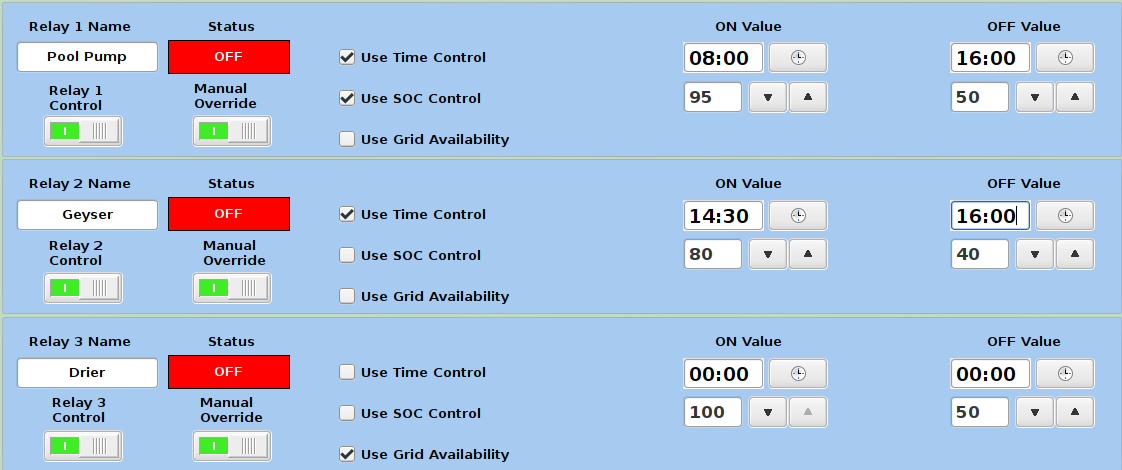Increase Geyser OFF SOC value 40
The height and width of the screenshot is (470, 1122).
(1075, 255)
